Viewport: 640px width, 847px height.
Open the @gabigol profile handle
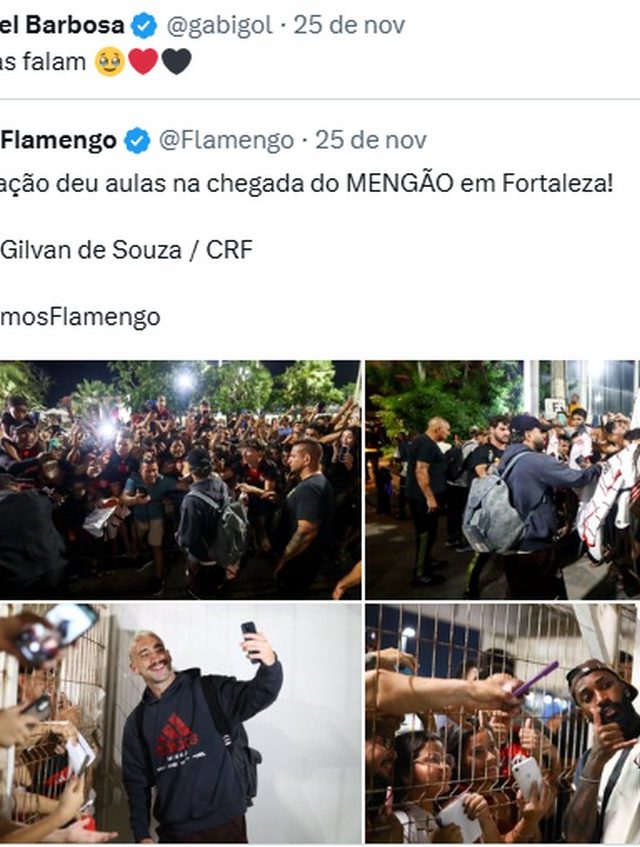click(219, 25)
